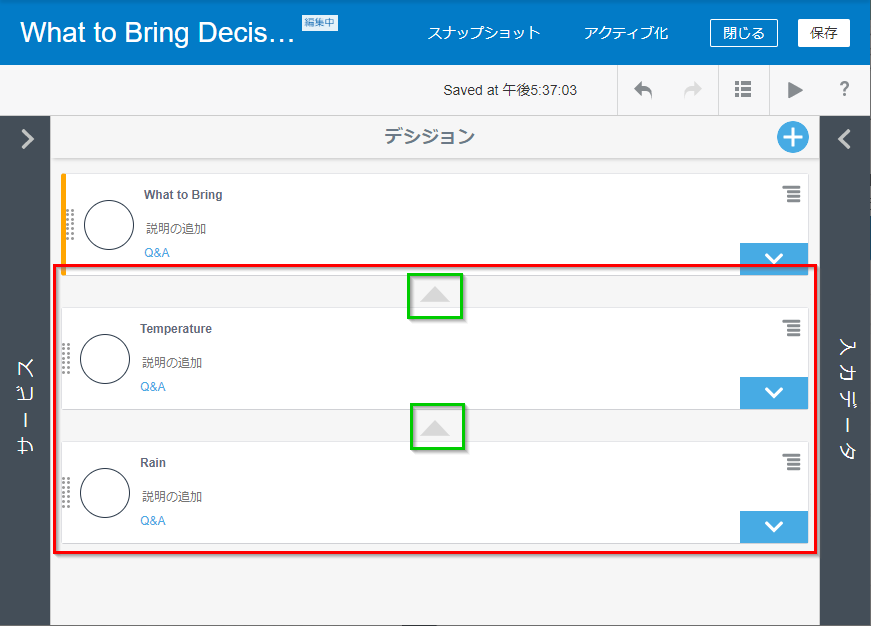Open the menu icon on Rain card
Screen dimensions: 871x626
792,462
